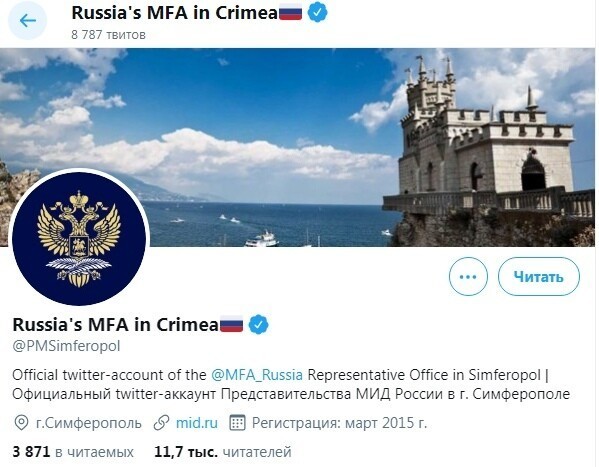
Task: Open the three-dots more options menu
Action: click(468, 277)
